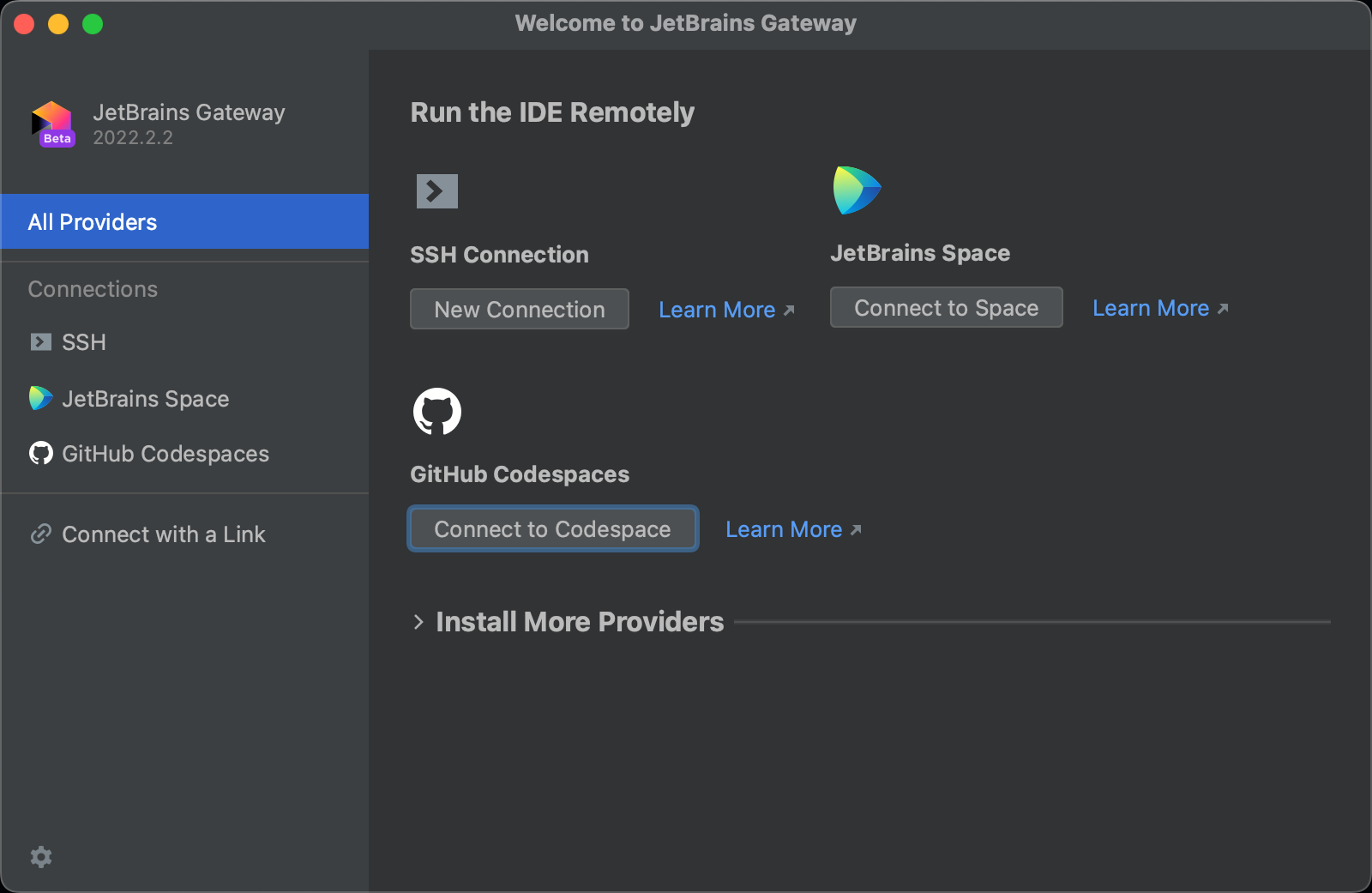Screen dimensions: 1372x893
Task: Open Learn More for JetBrains Space
Action: 1160,308
